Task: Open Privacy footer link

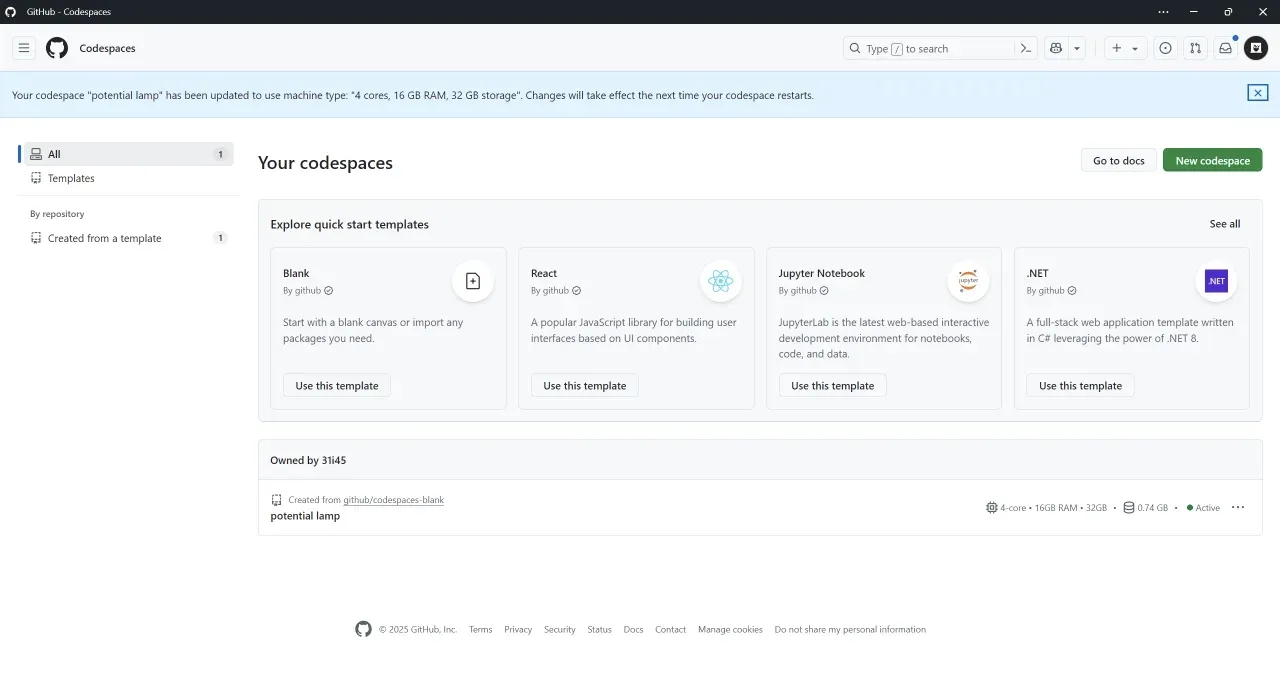Action: click(518, 630)
